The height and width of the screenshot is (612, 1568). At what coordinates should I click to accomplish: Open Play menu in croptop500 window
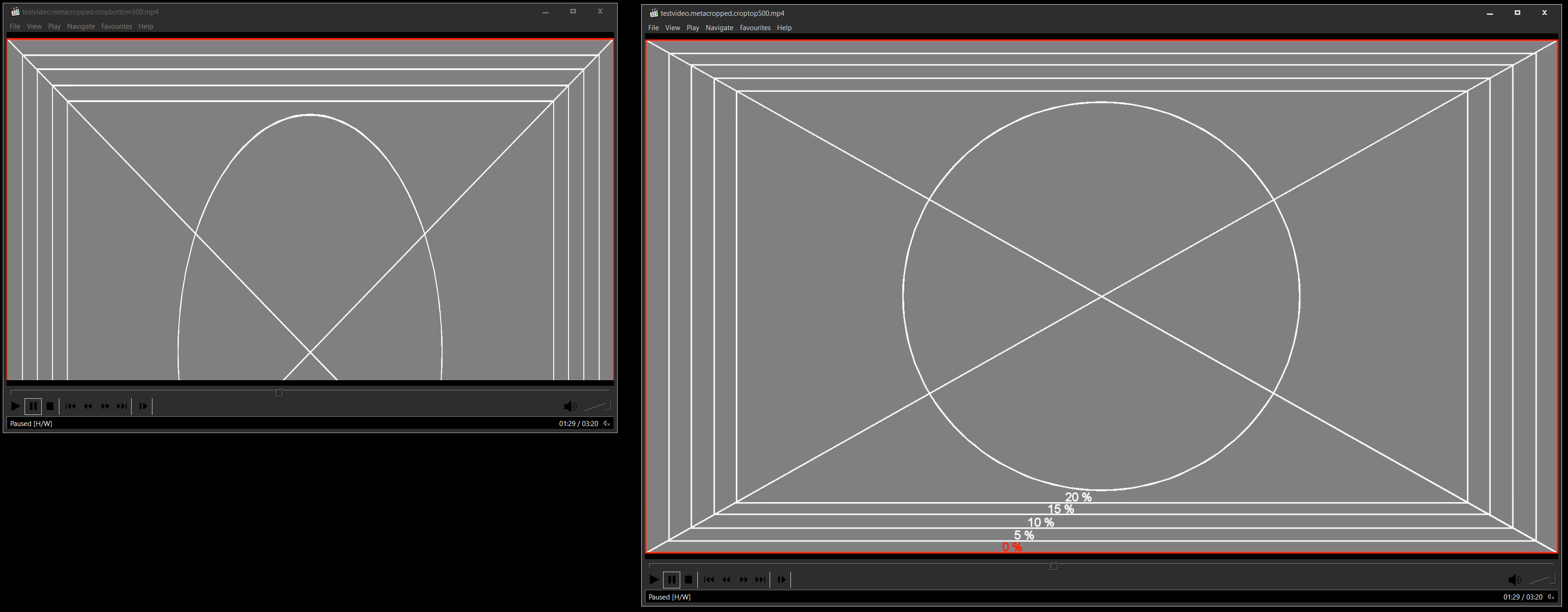pyautogui.click(x=693, y=27)
